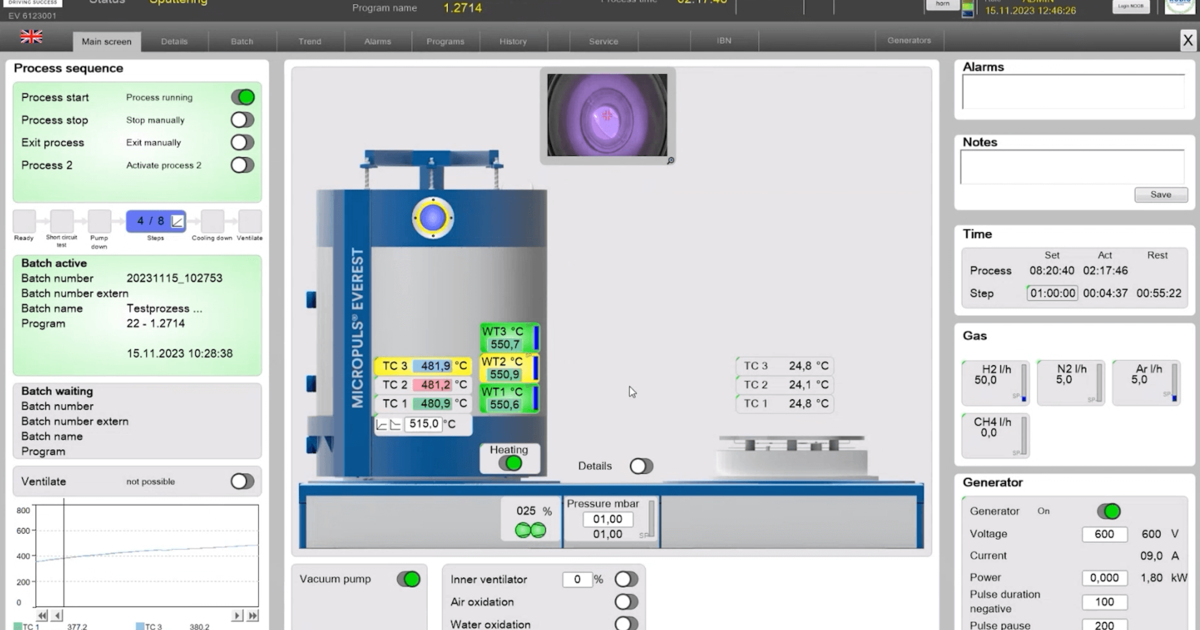Click the Power 0,000 input field
1200x630 pixels.
click(x=1105, y=578)
